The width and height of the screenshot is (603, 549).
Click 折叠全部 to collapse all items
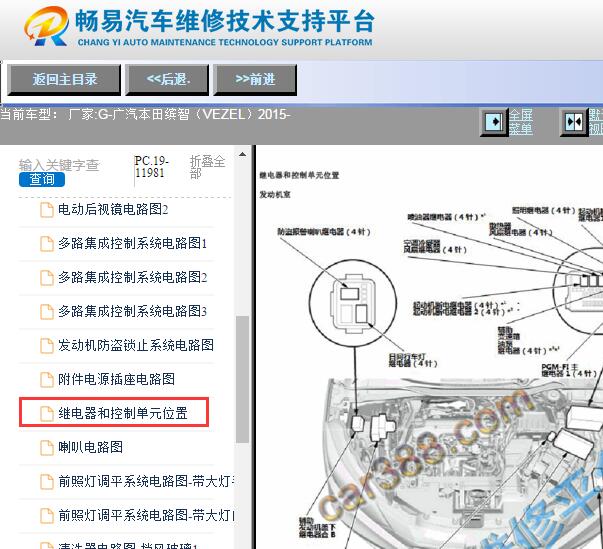207,166
